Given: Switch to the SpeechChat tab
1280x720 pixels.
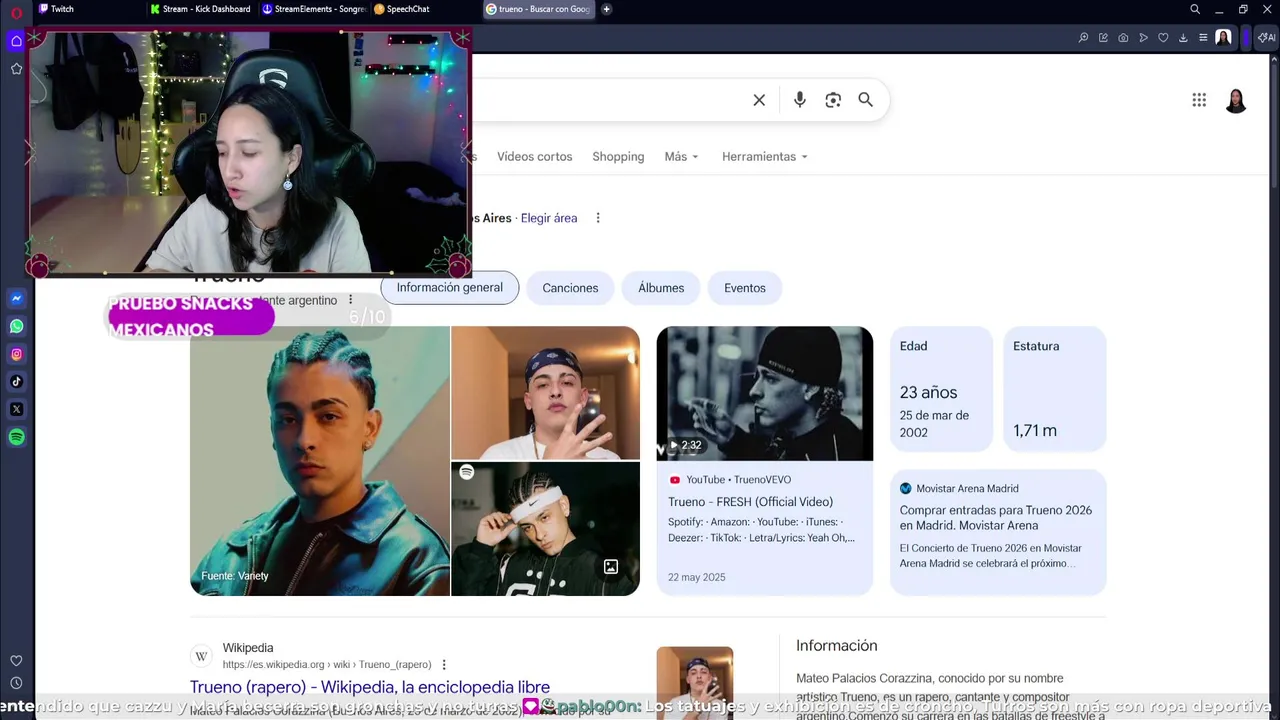Looking at the screenshot, I should pyautogui.click(x=426, y=9).
